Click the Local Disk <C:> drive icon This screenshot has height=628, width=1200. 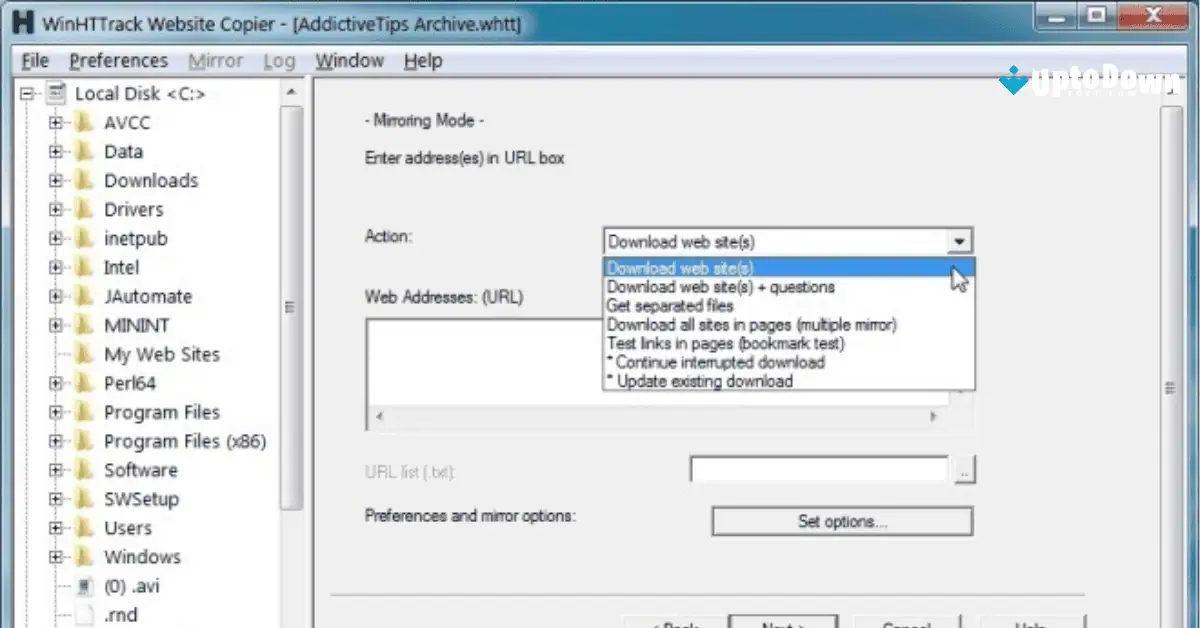tap(55, 93)
